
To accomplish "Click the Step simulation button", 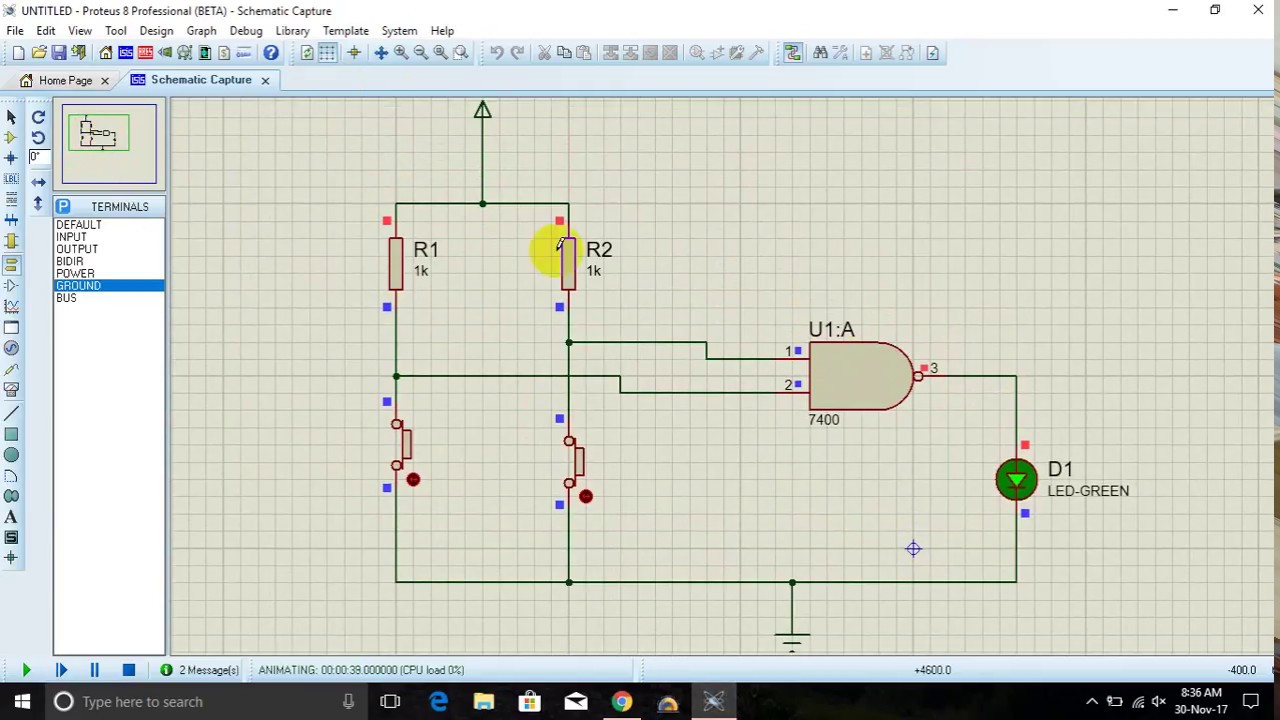I will pos(60,670).
